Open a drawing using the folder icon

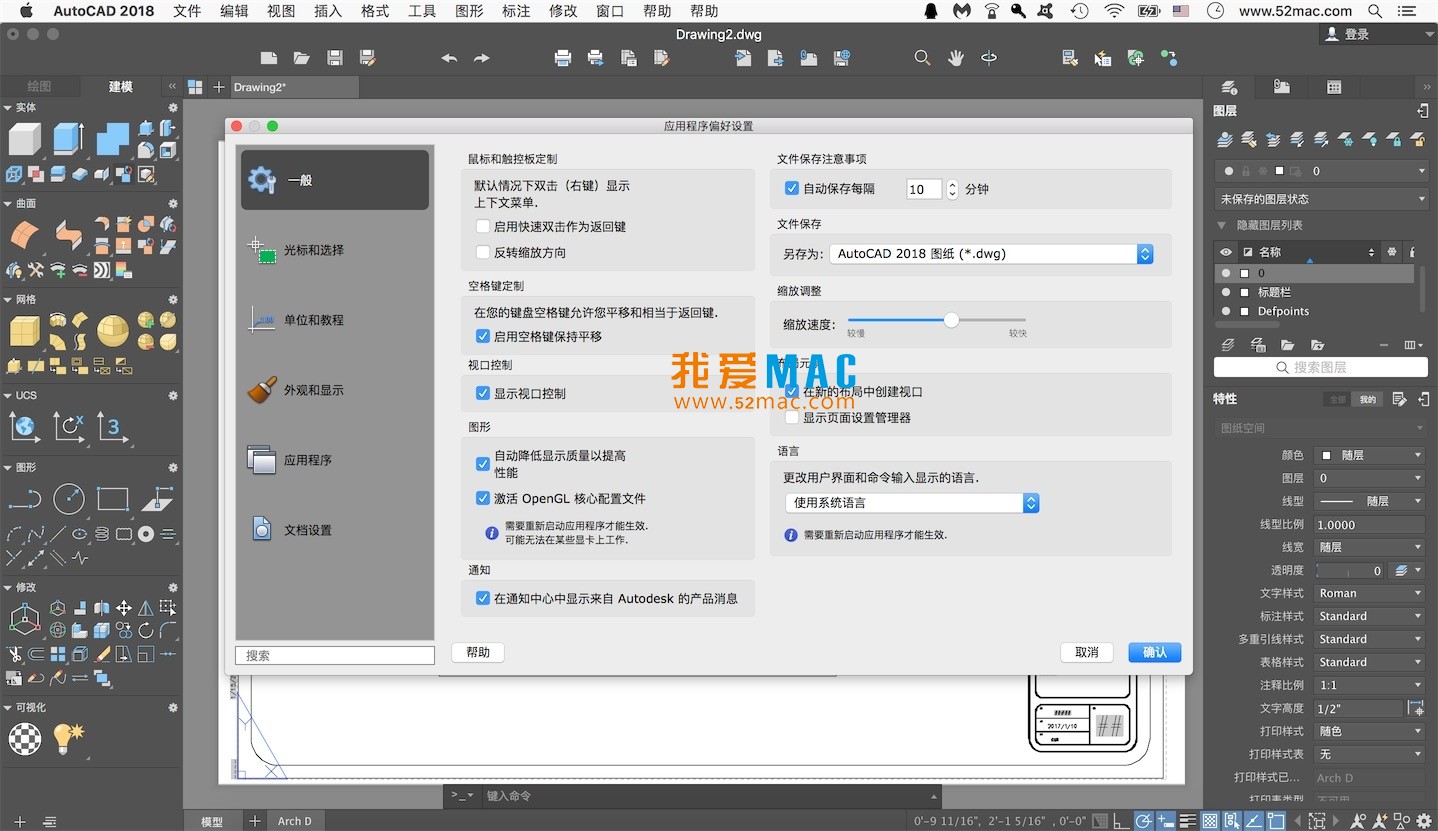(301, 58)
